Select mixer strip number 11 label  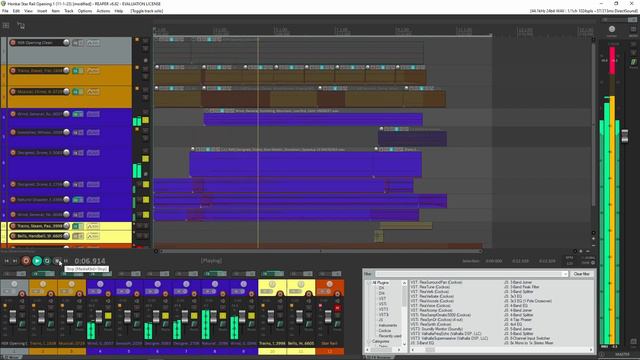[301, 351]
